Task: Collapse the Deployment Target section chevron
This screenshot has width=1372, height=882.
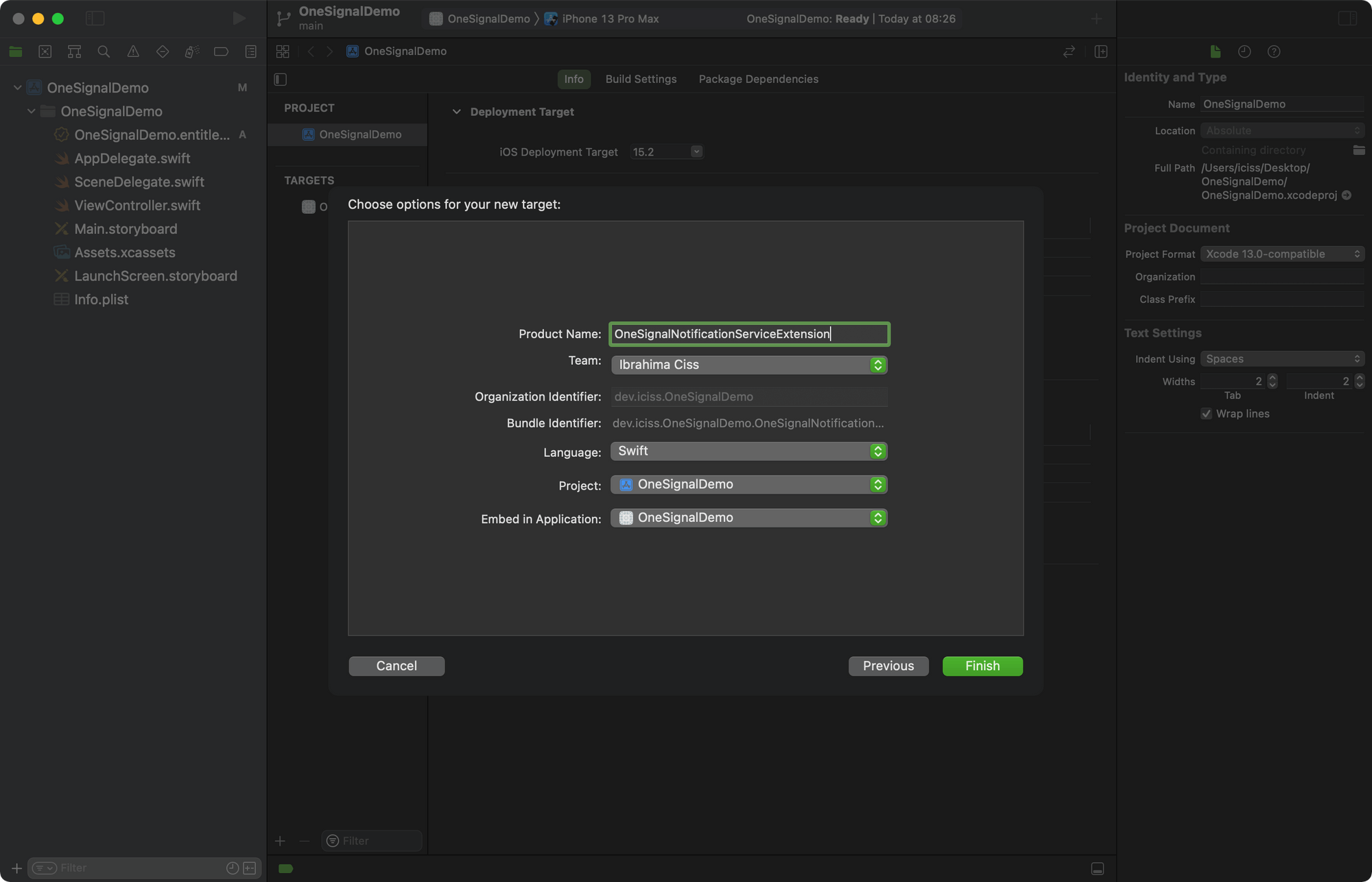Action: click(x=456, y=112)
